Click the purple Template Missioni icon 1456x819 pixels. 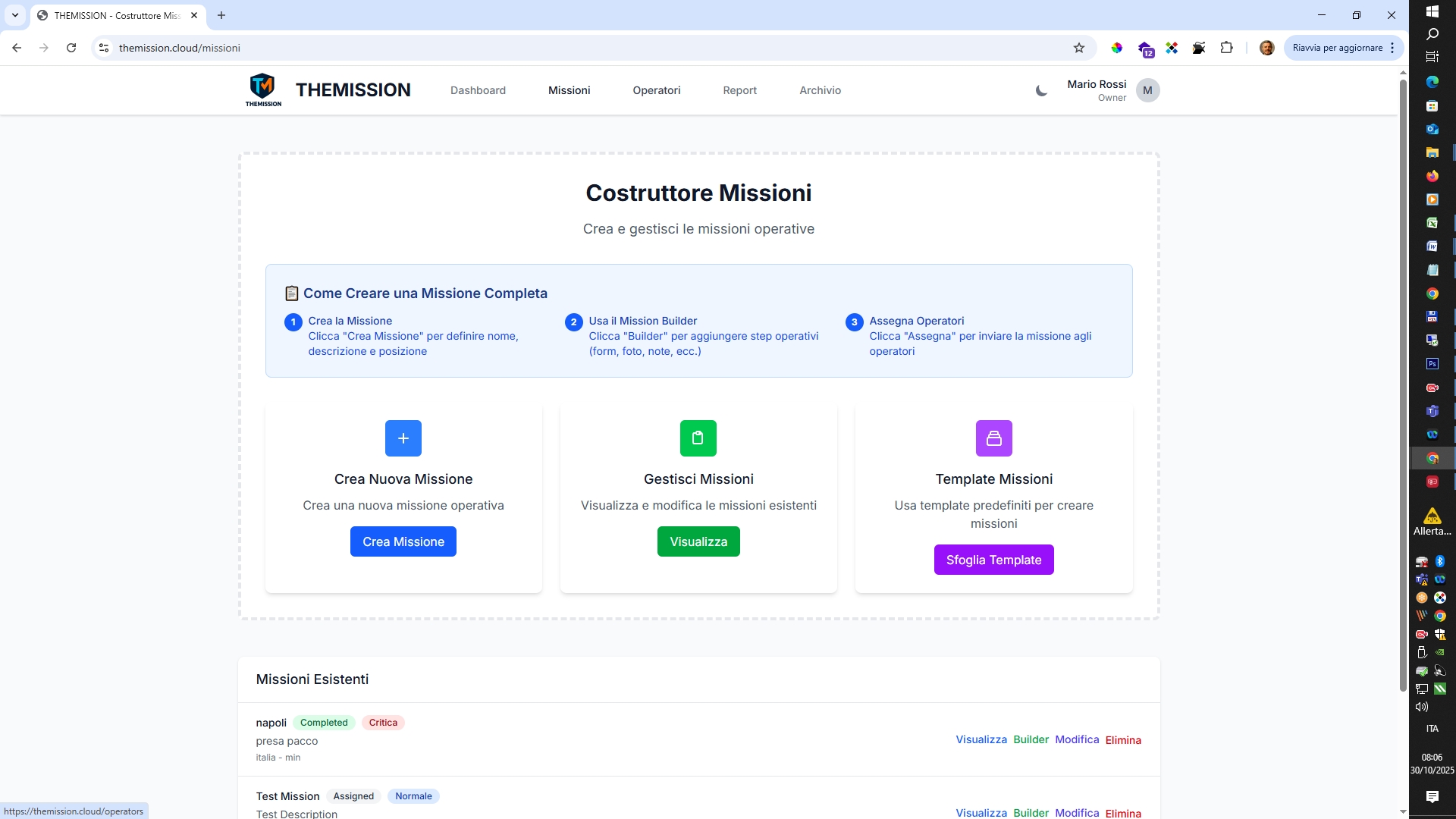[x=993, y=438]
